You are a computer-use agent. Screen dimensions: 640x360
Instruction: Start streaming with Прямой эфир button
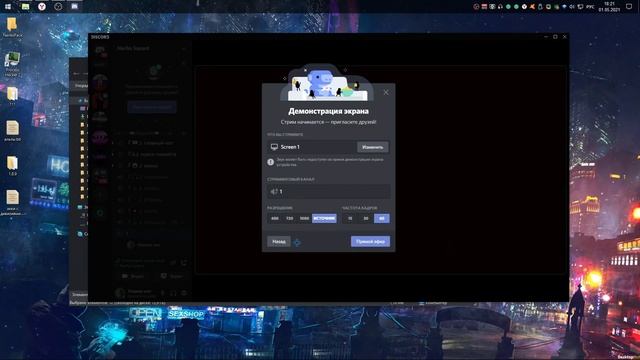[370, 242]
